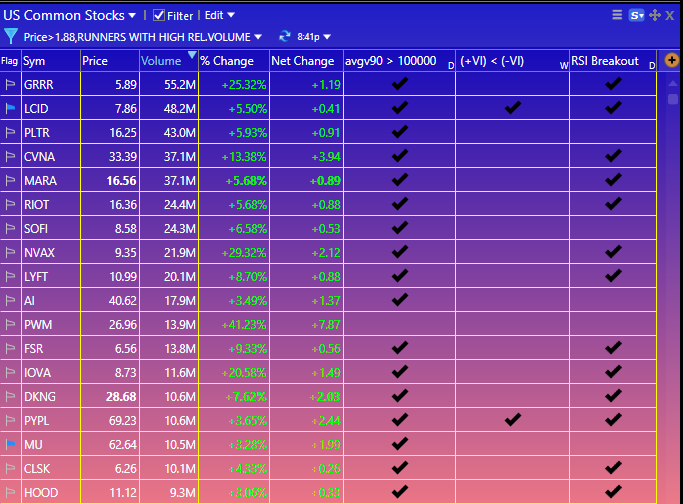Toggle the flag for SOFI

click(10, 228)
